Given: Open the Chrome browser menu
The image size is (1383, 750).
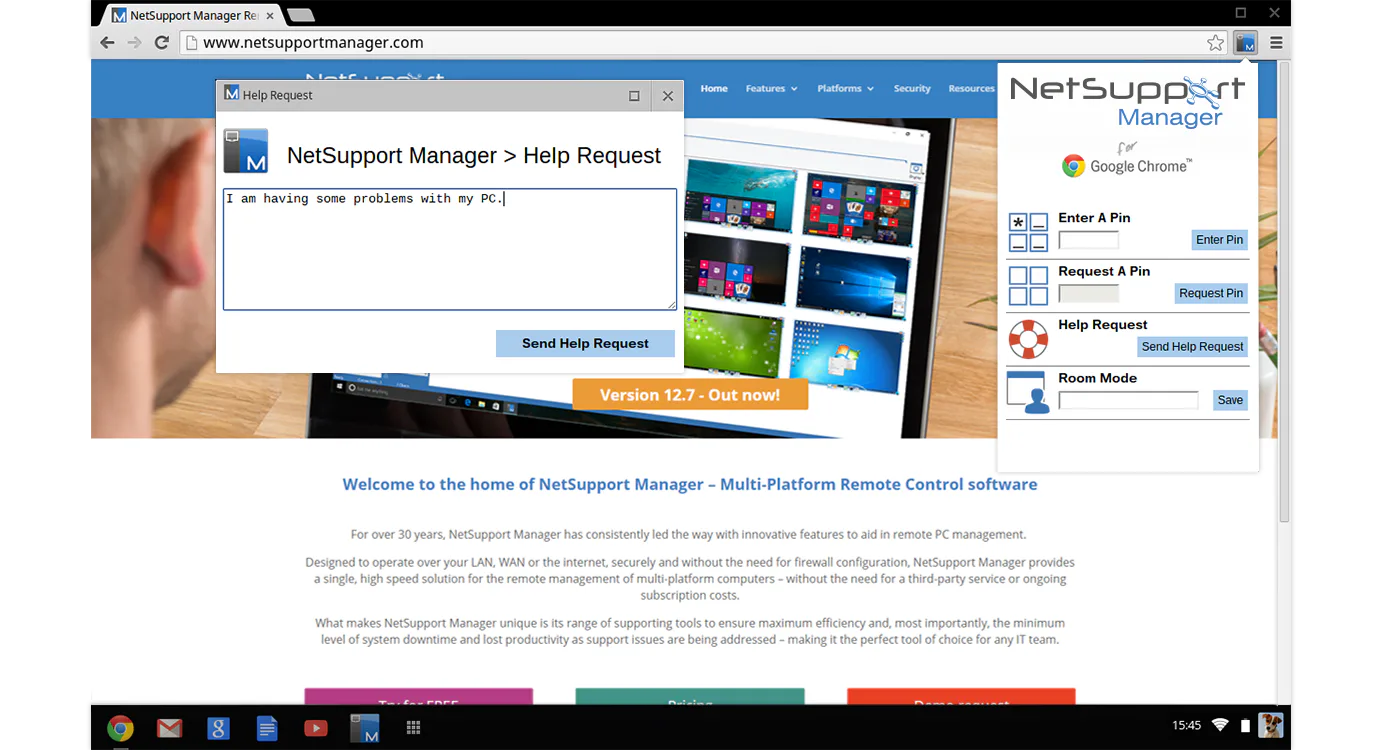Looking at the screenshot, I should [x=1276, y=42].
